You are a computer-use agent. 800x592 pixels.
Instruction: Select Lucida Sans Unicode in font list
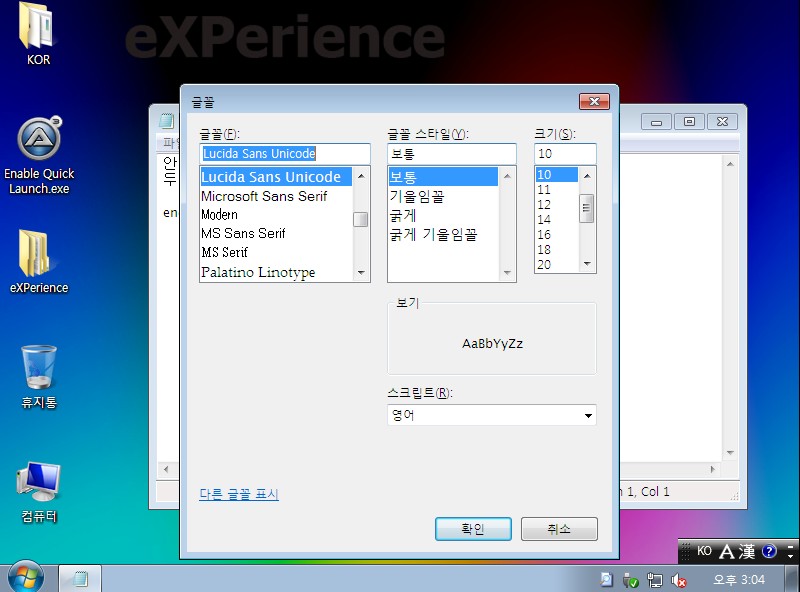(x=276, y=177)
